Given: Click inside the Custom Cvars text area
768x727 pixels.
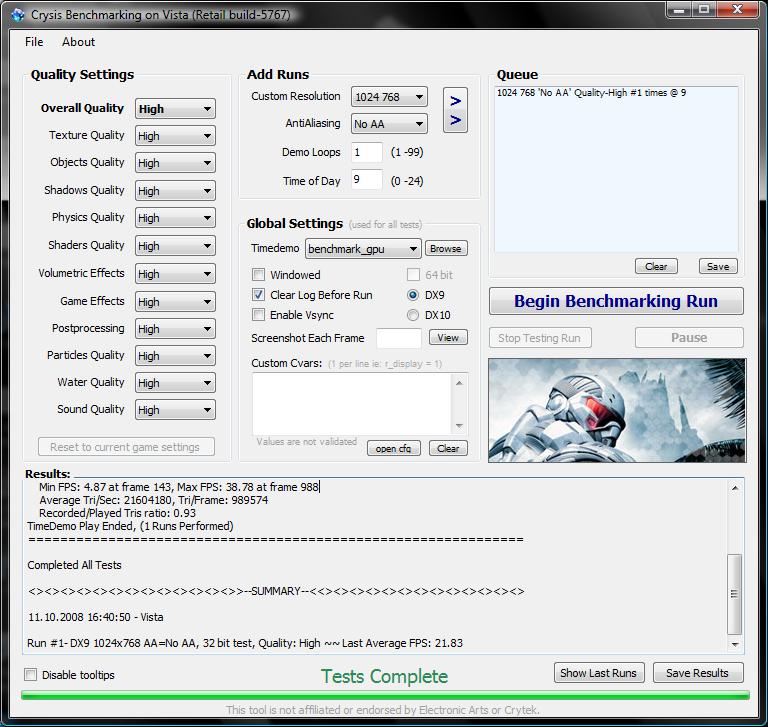Looking at the screenshot, I should pos(352,404).
